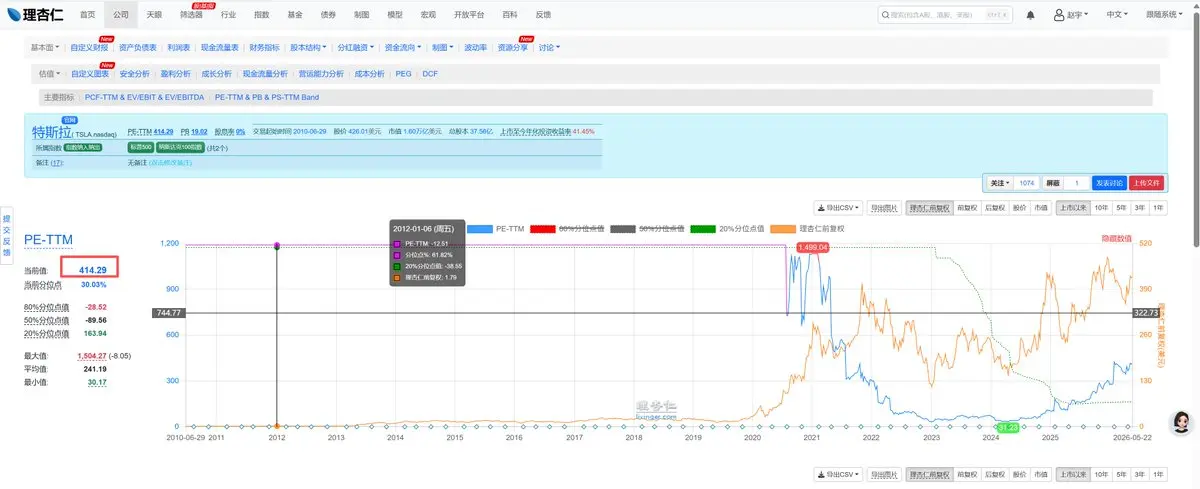This screenshot has width=1200, height=489.
Task: Expand the 股本结构 dropdown
Action: (307, 47)
